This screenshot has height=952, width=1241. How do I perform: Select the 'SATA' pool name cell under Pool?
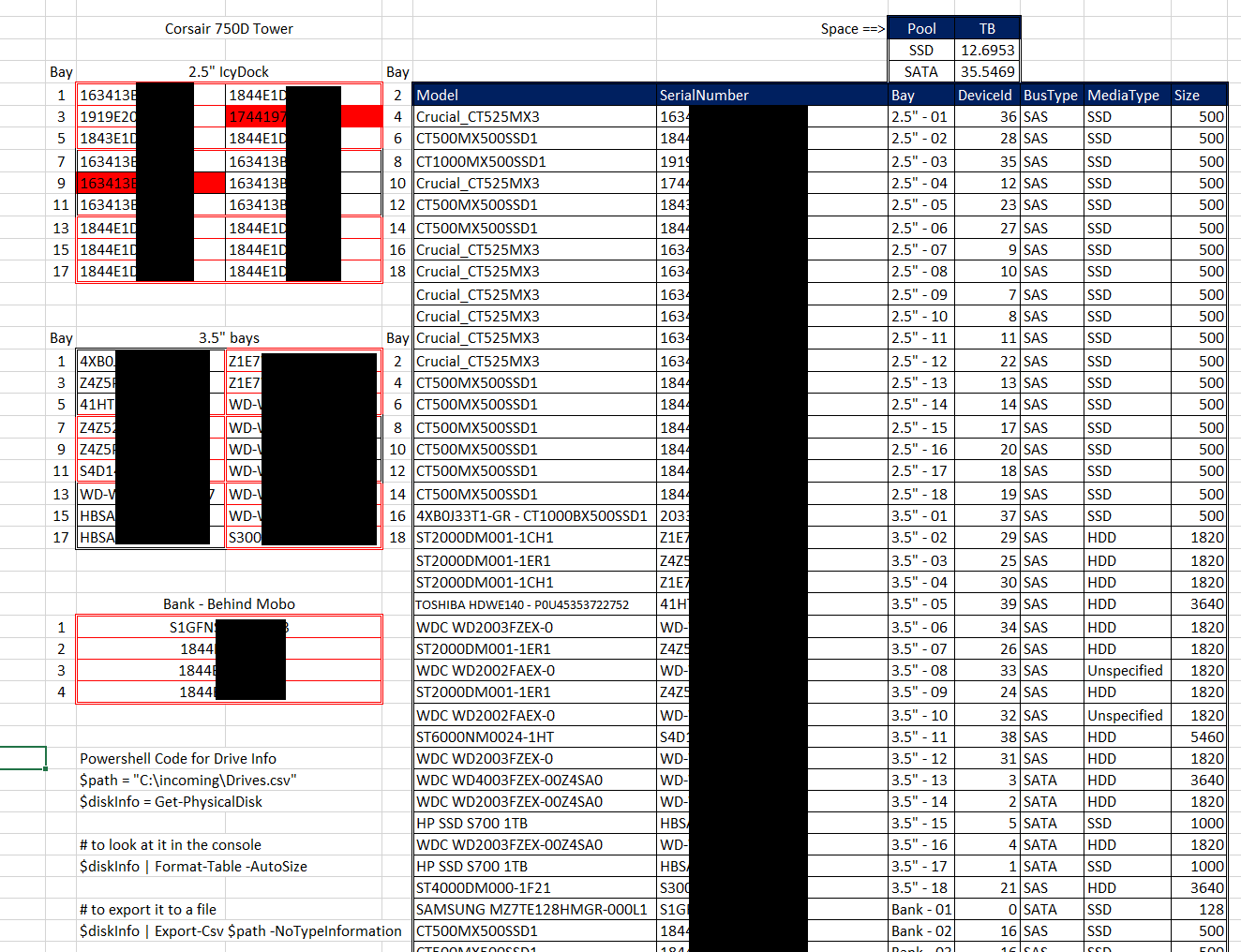coord(921,72)
